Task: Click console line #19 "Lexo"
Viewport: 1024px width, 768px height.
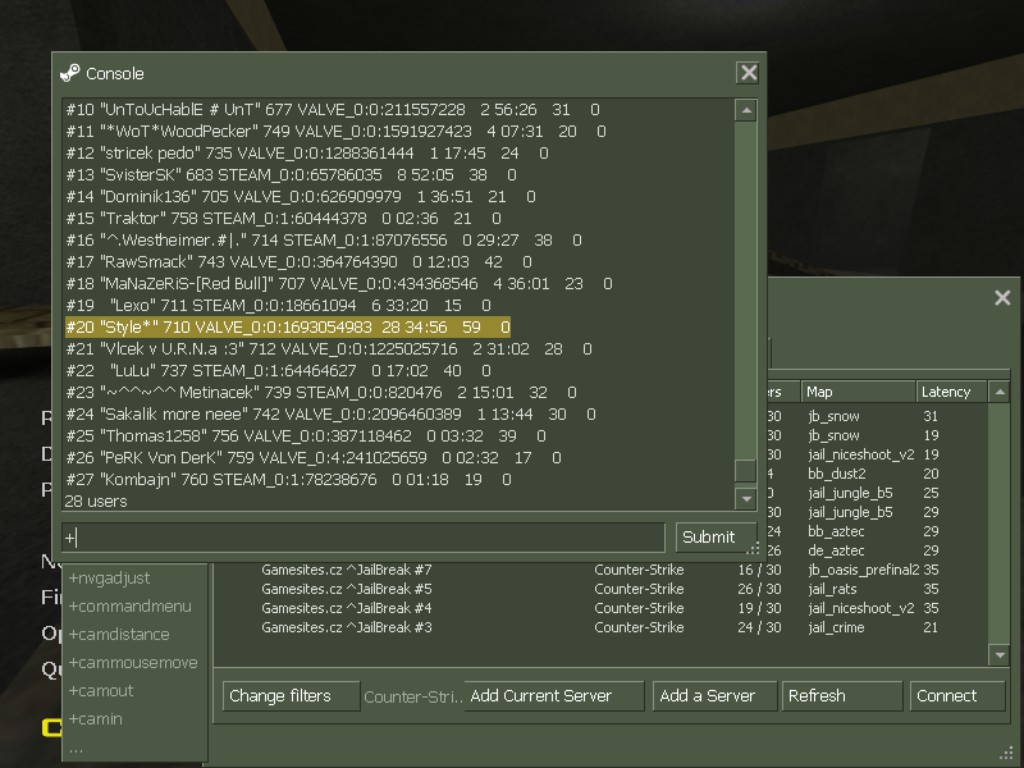Action: coord(278,306)
